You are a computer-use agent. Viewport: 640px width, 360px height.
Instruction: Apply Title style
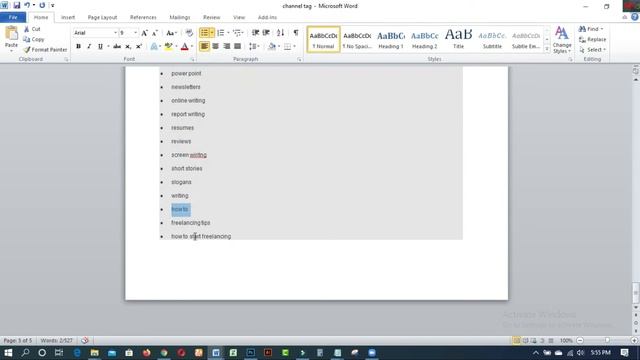(x=458, y=40)
